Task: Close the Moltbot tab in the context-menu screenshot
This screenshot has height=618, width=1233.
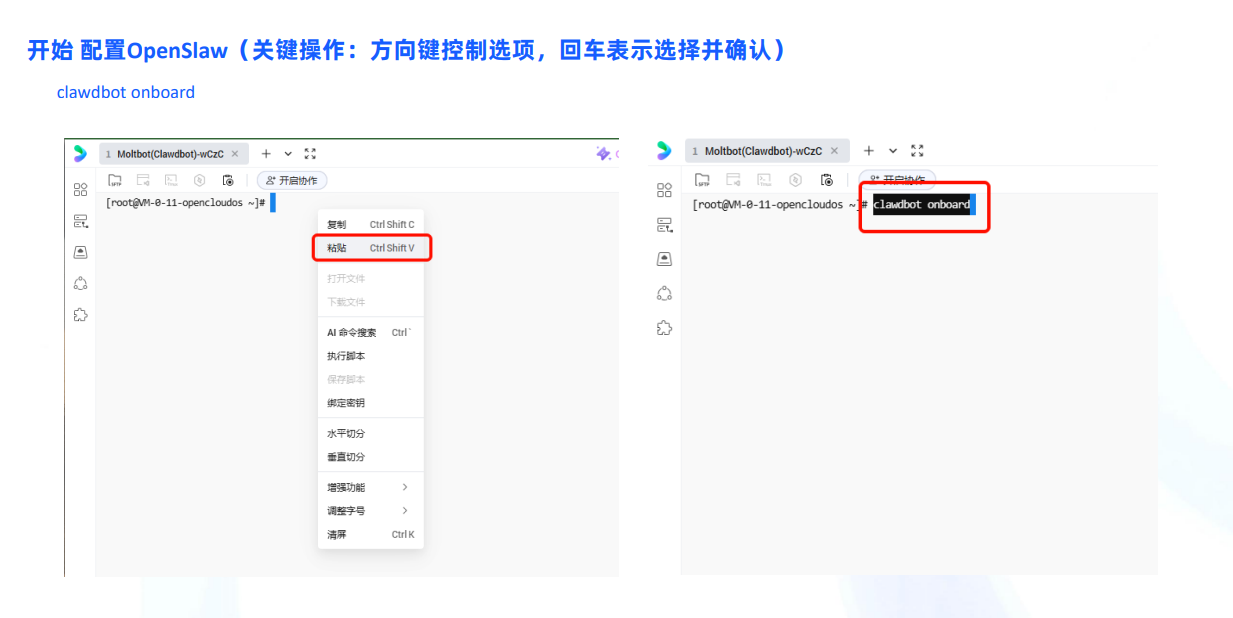Action: pos(234,154)
